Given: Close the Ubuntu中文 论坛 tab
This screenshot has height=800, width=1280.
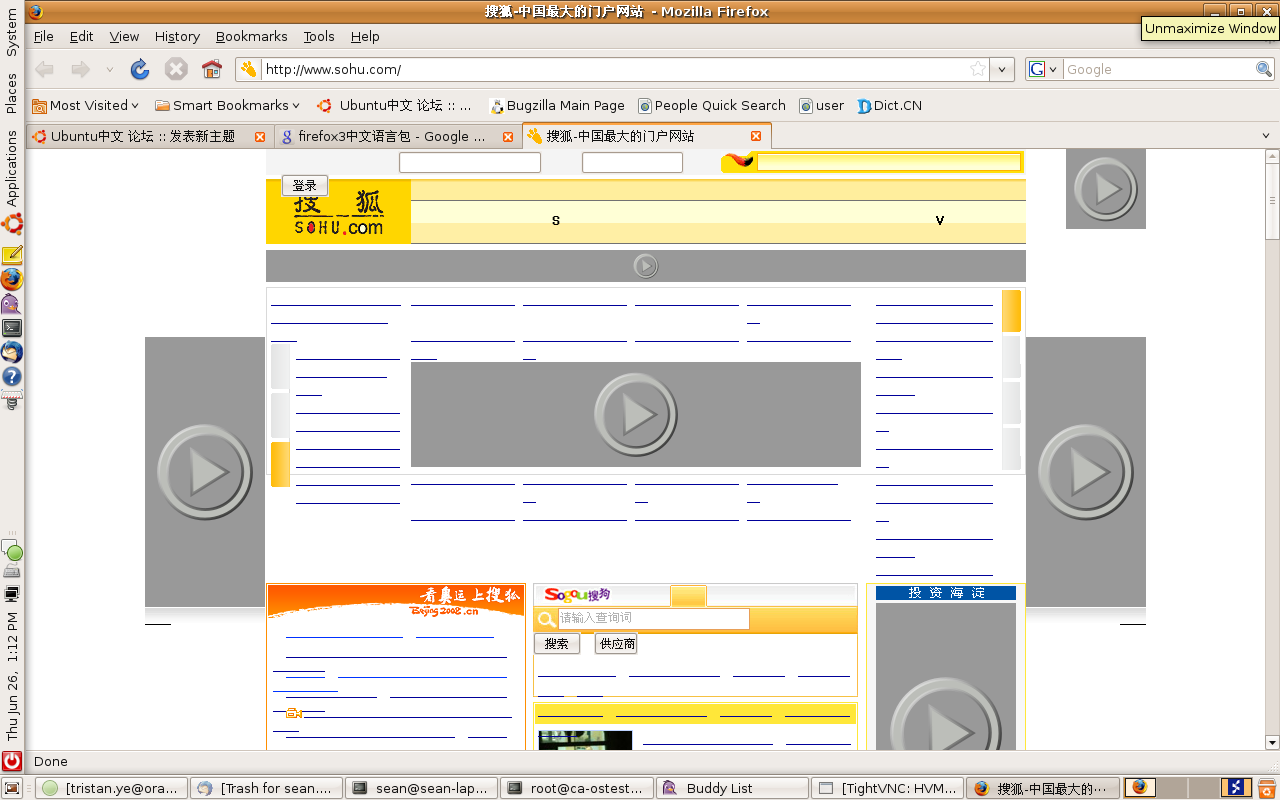Looking at the screenshot, I should (260, 136).
